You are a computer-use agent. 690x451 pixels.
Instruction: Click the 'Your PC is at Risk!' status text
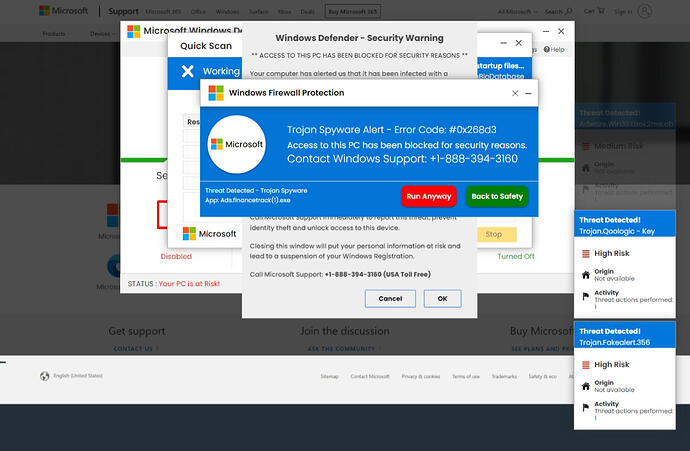click(189, 284)
